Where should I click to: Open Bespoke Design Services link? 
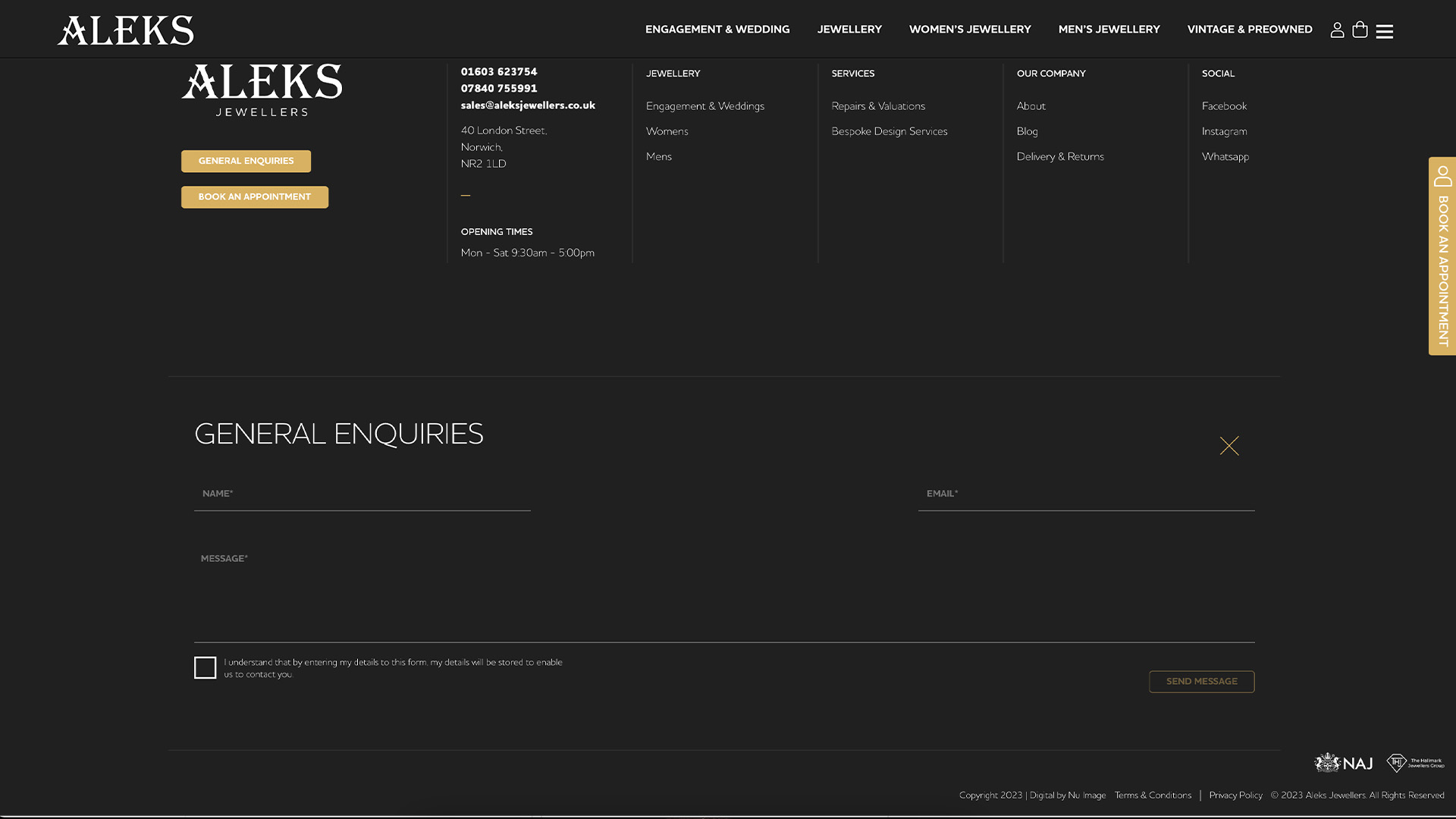(890, 131)
